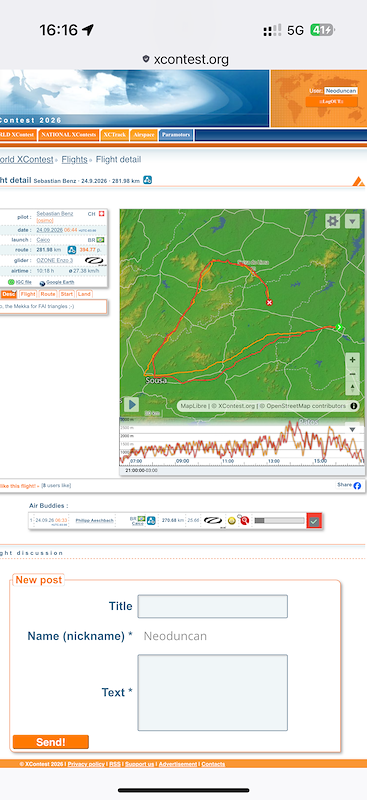The width and height of the screenshot is (367, 800).
Task: Click the orange triangle at heading's right
Action: click(x=359, y=181)
